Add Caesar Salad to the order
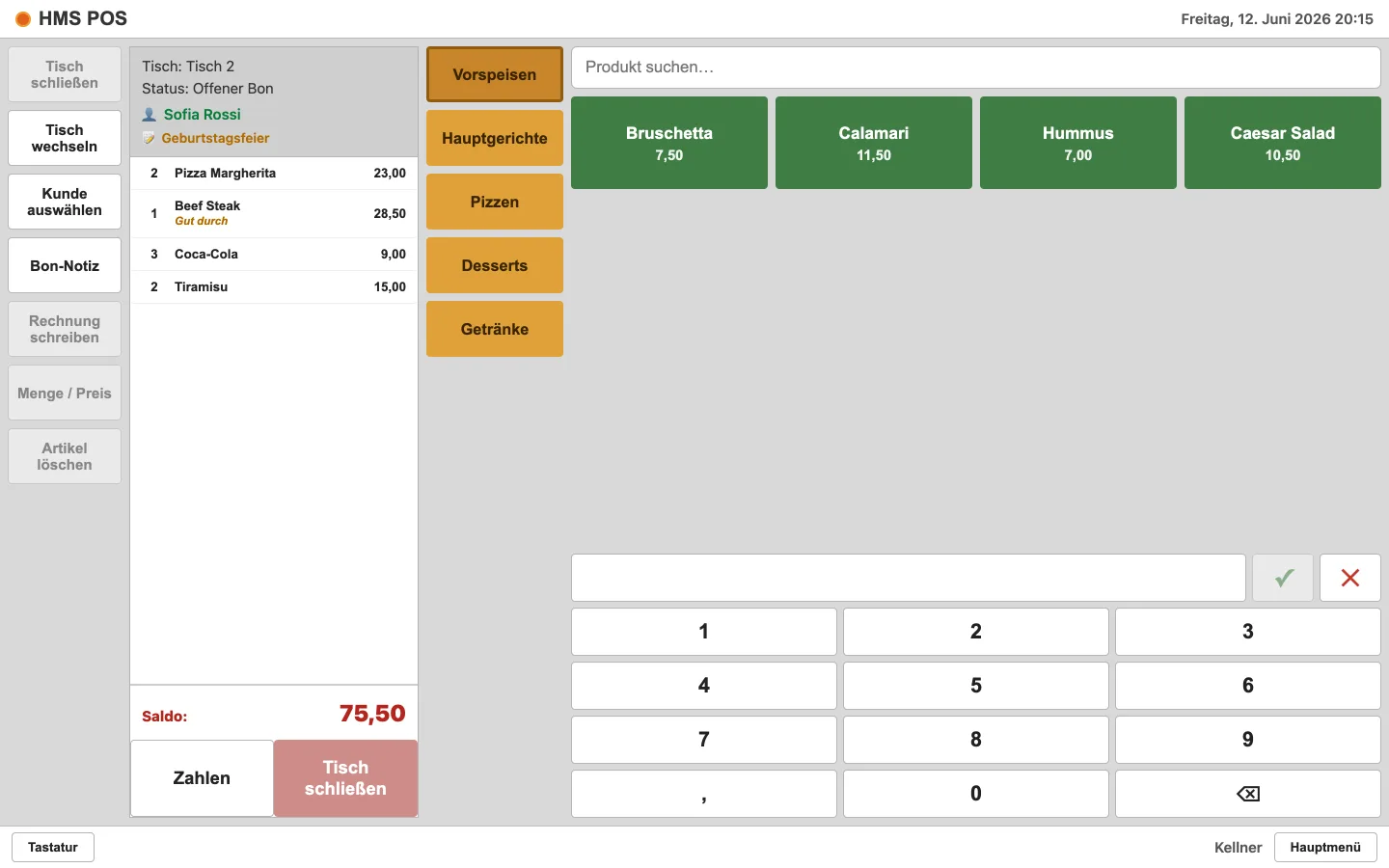1389x868 pixels. point(1283,143)
